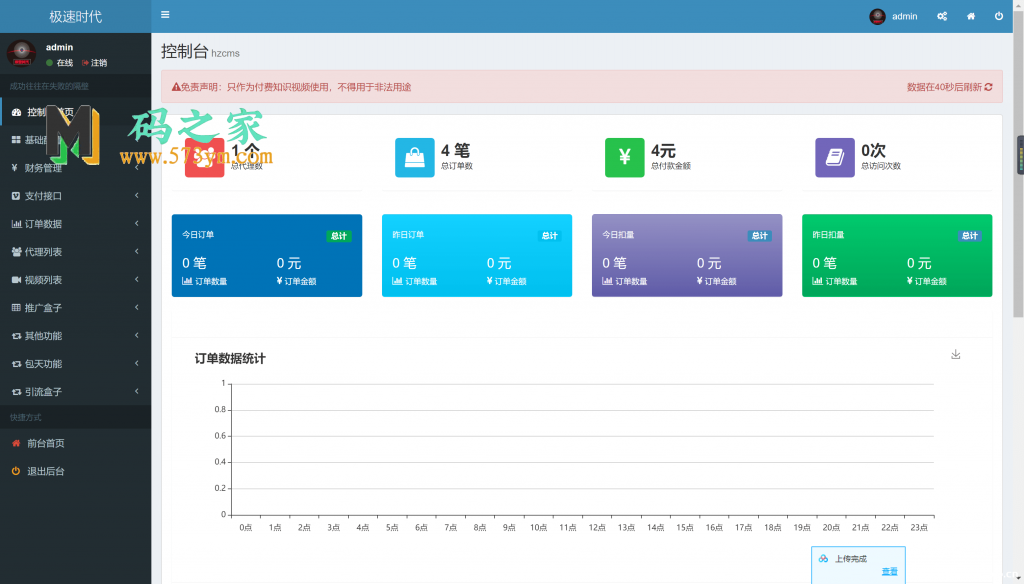
Task: Open 支付接口 menu in sidebar
Action: coord(75,196)
